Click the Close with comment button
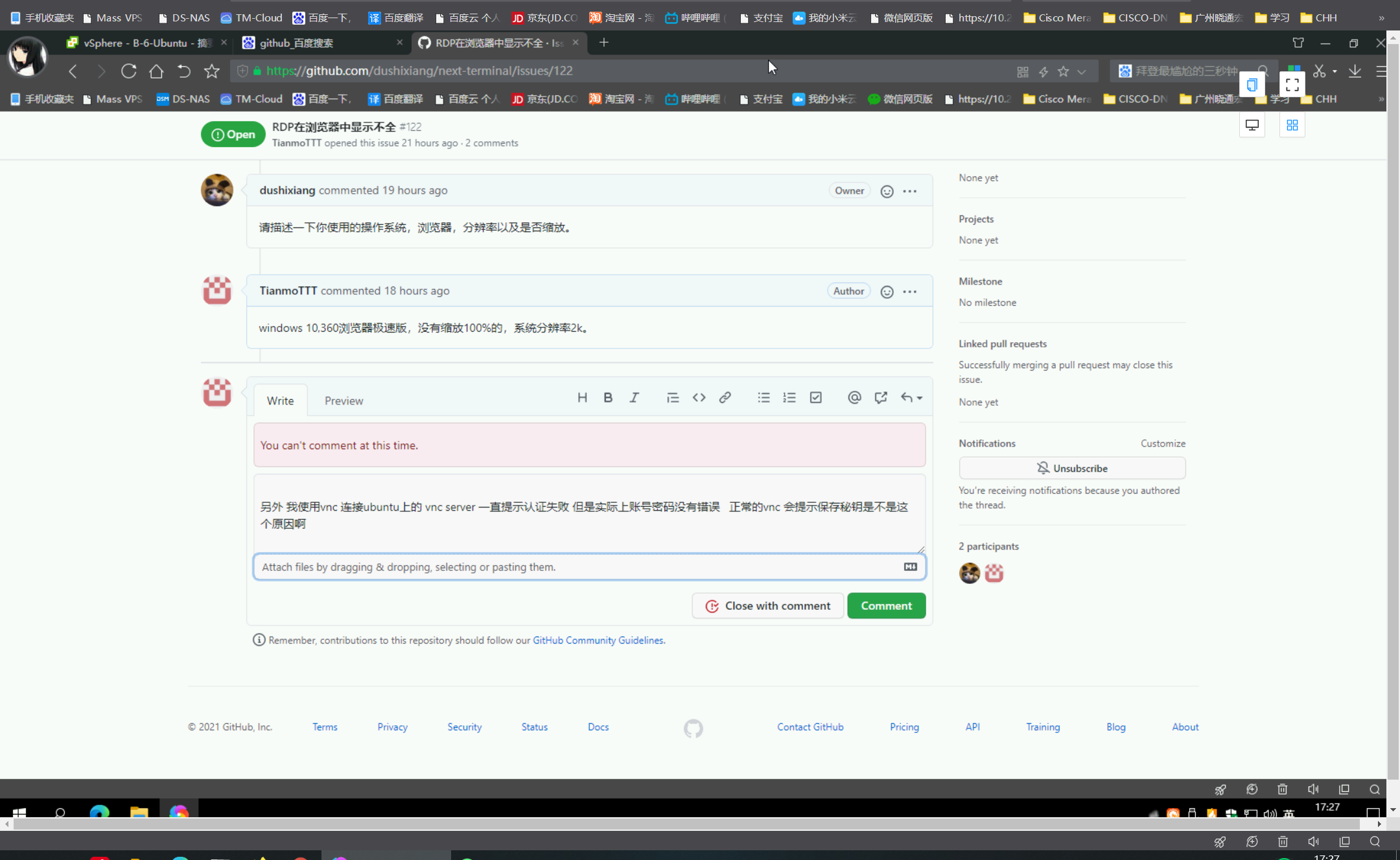The image size is (1400, 860). (767, 605)
